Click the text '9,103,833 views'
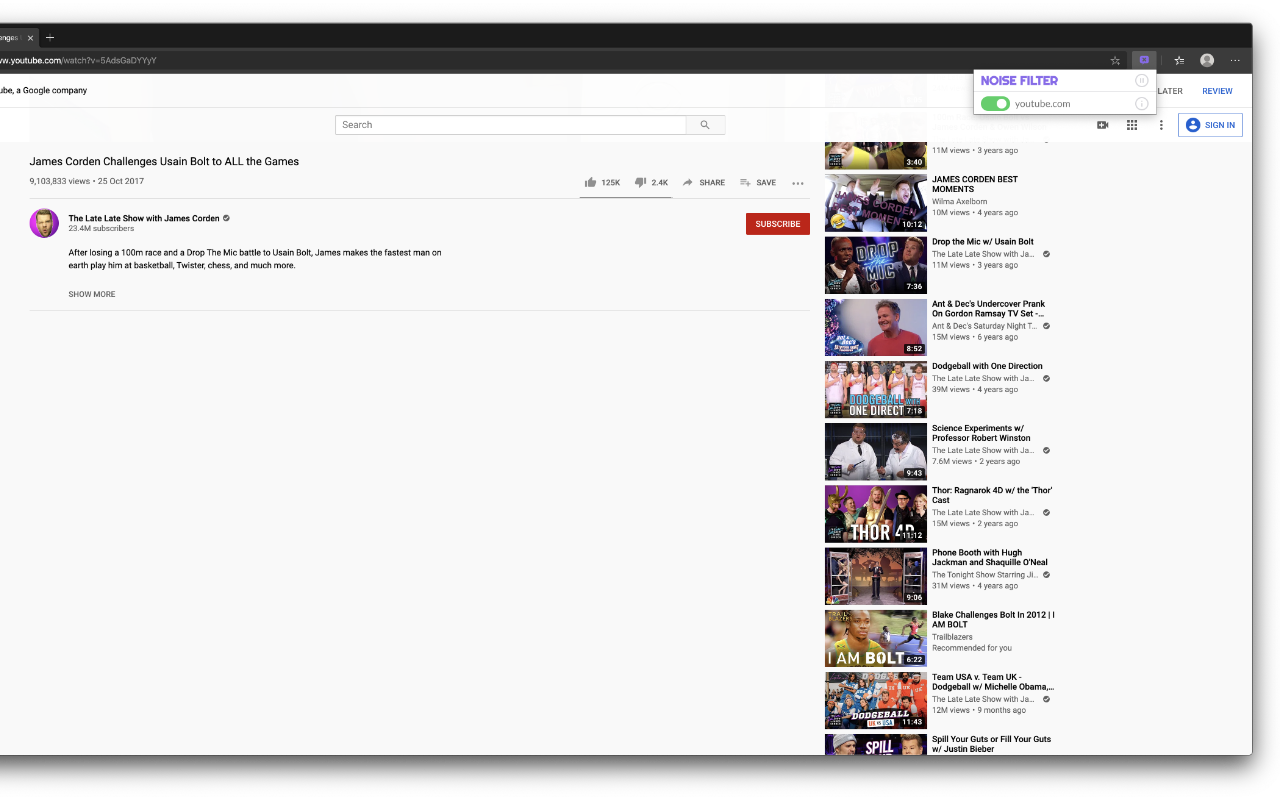This screenshot has height=800, width=1280. coord(60,181)
